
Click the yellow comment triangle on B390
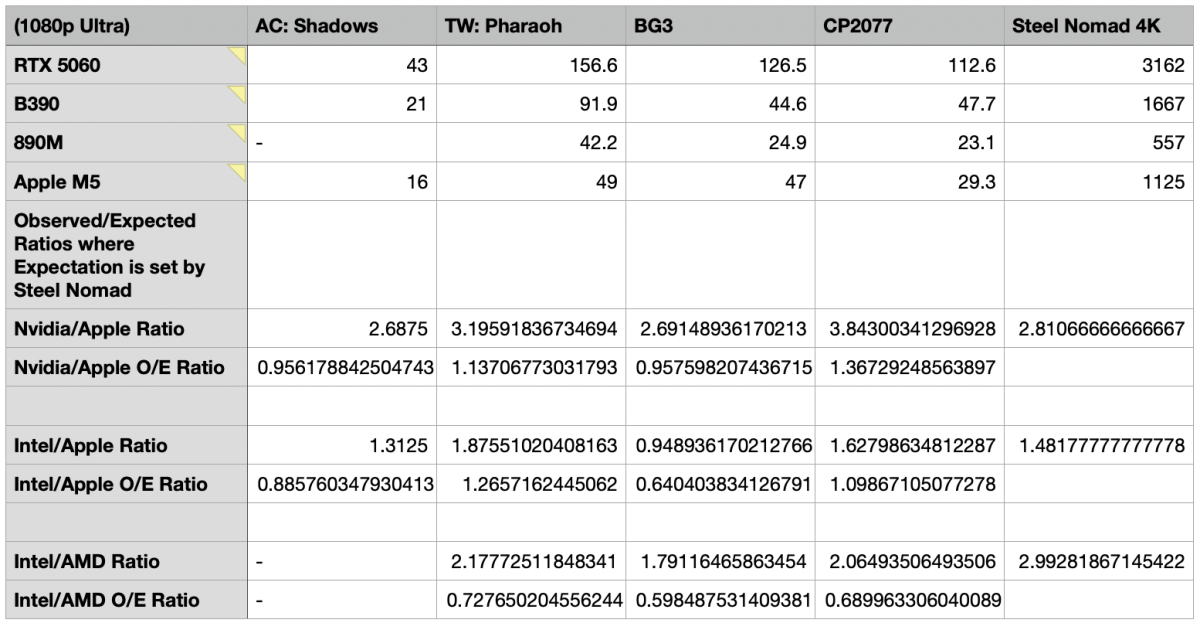pos(237,94)
